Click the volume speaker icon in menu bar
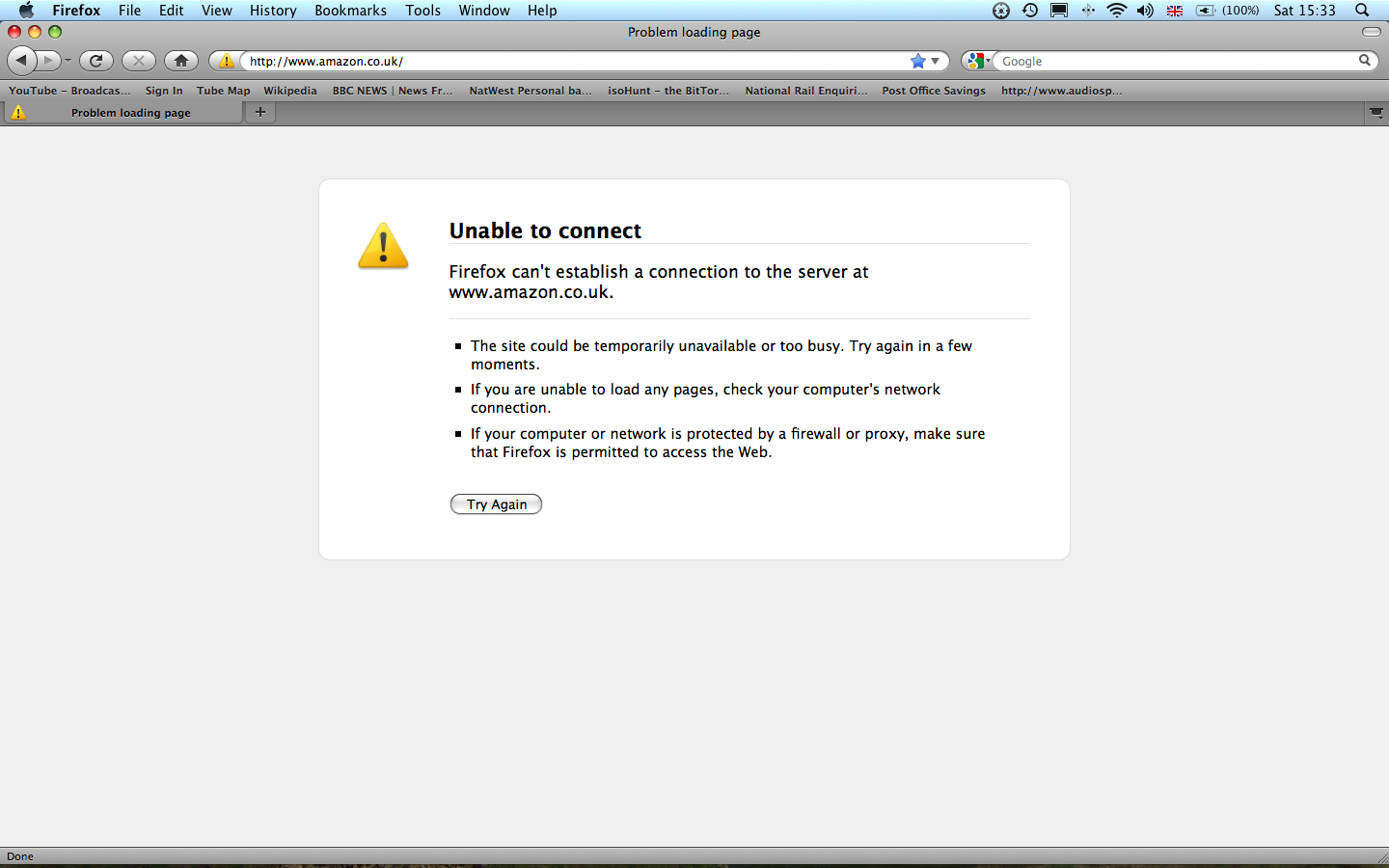This screenshot has height=868, width=1389. click(1145, 11)
